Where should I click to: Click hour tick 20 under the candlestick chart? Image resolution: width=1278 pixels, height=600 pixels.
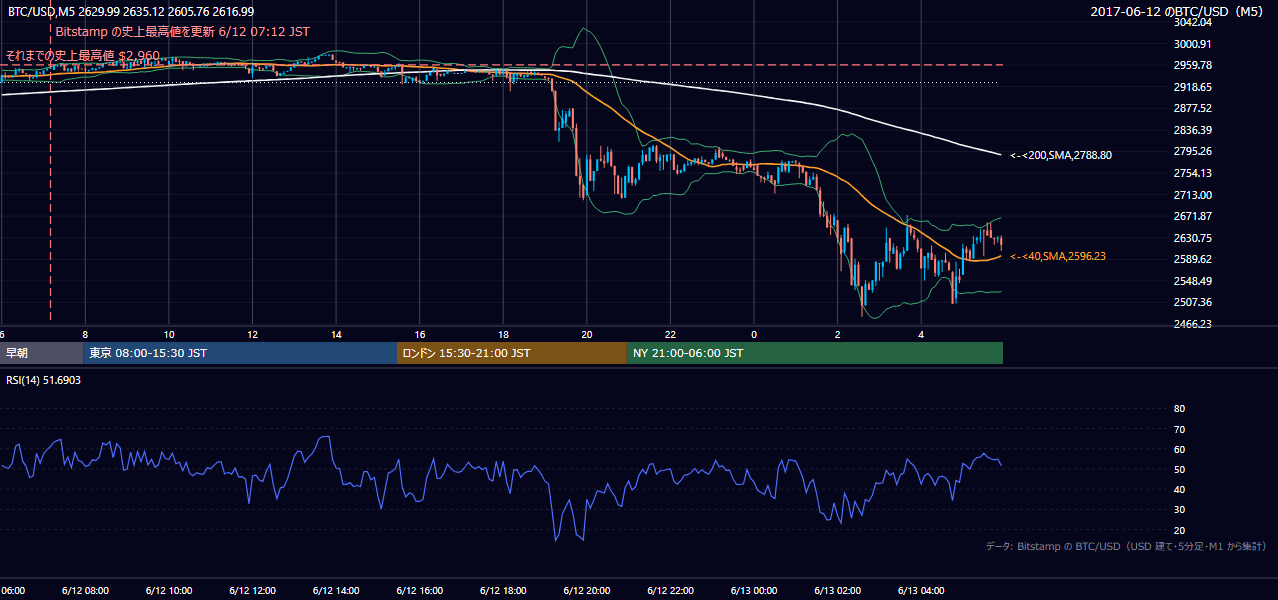[587, 335]
